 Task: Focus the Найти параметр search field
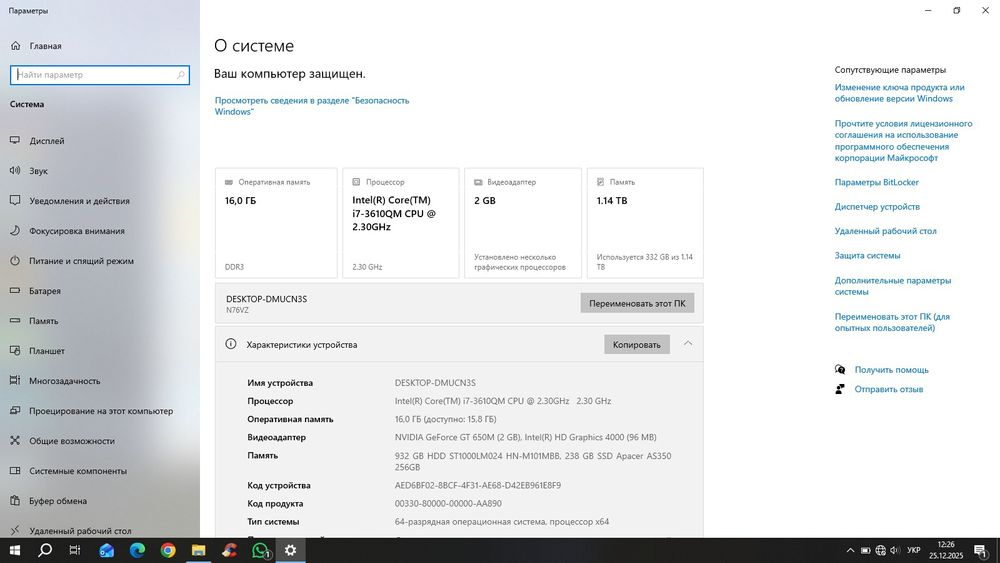click(x=99, y=75)
